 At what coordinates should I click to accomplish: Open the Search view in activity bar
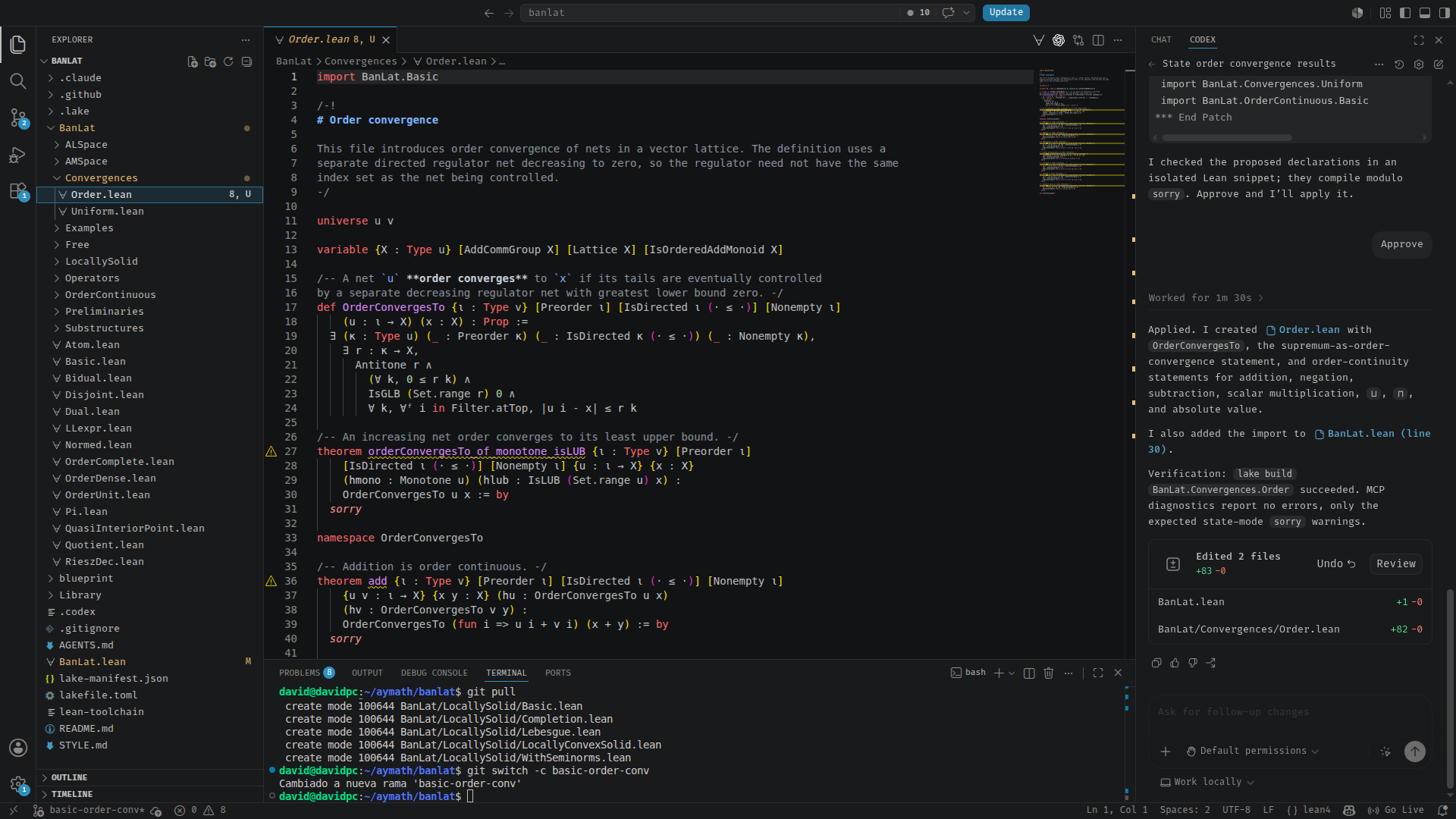18,81
